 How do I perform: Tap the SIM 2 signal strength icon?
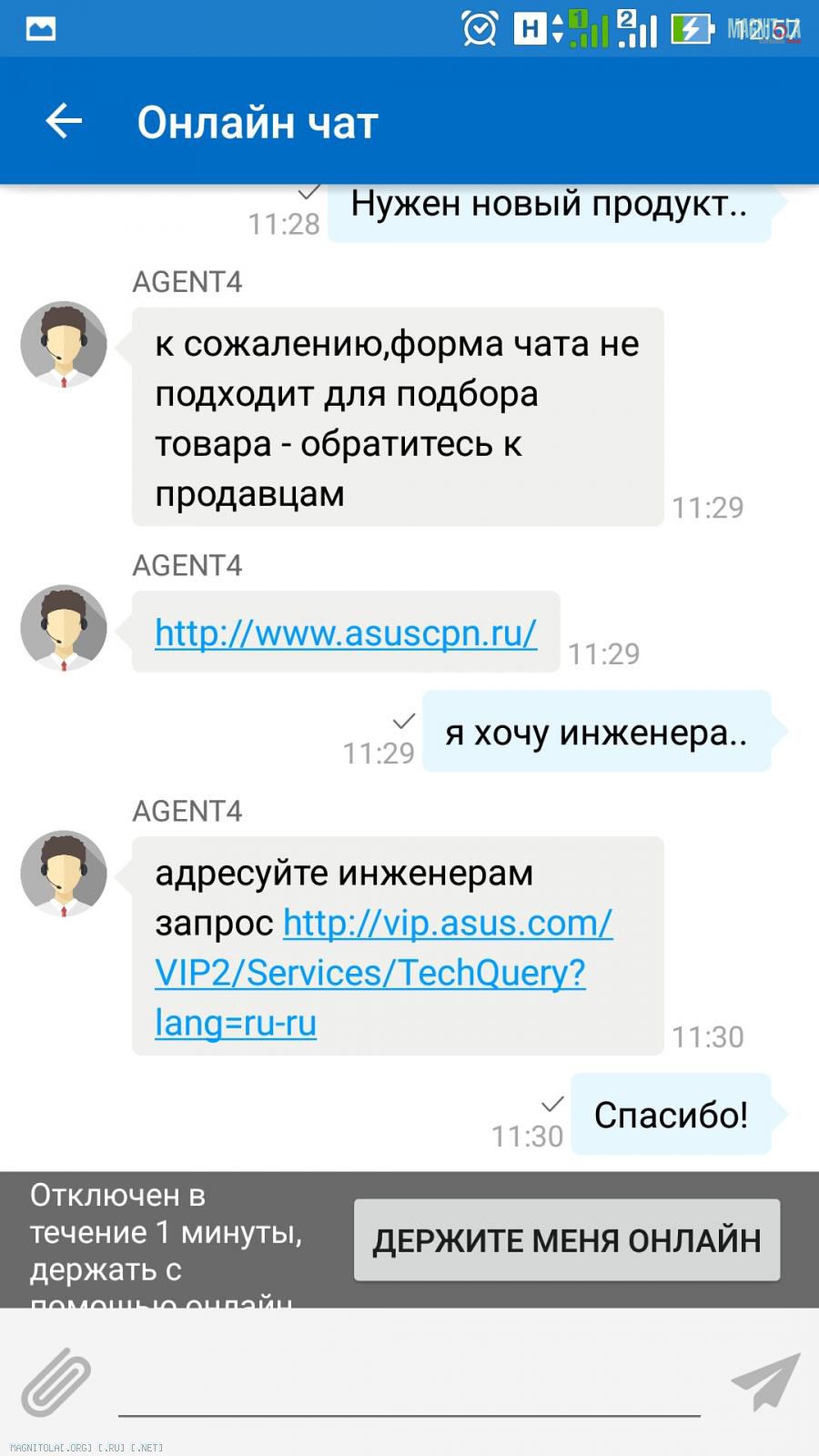point(637,29)
